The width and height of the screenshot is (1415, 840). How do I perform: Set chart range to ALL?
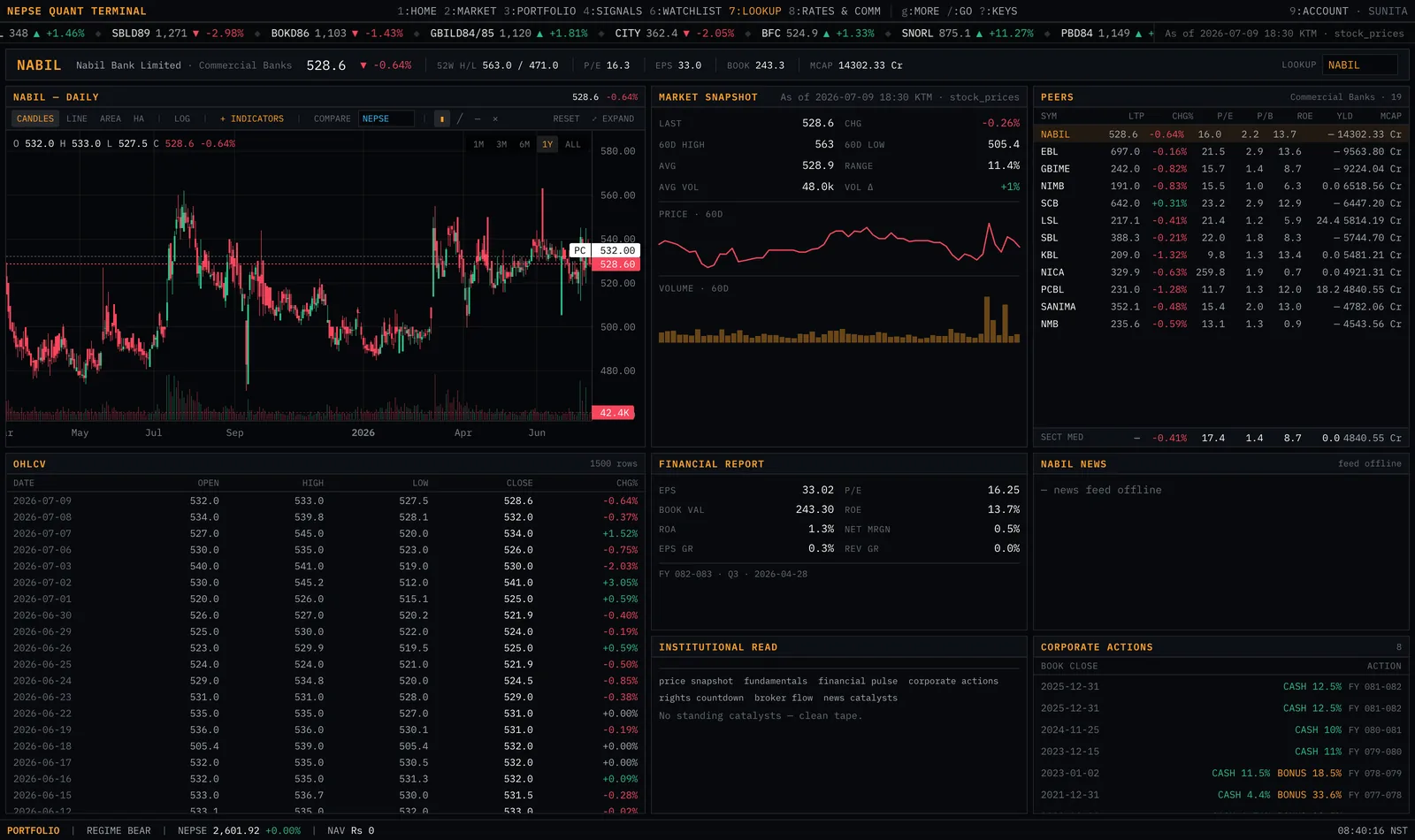pos(573,144)
